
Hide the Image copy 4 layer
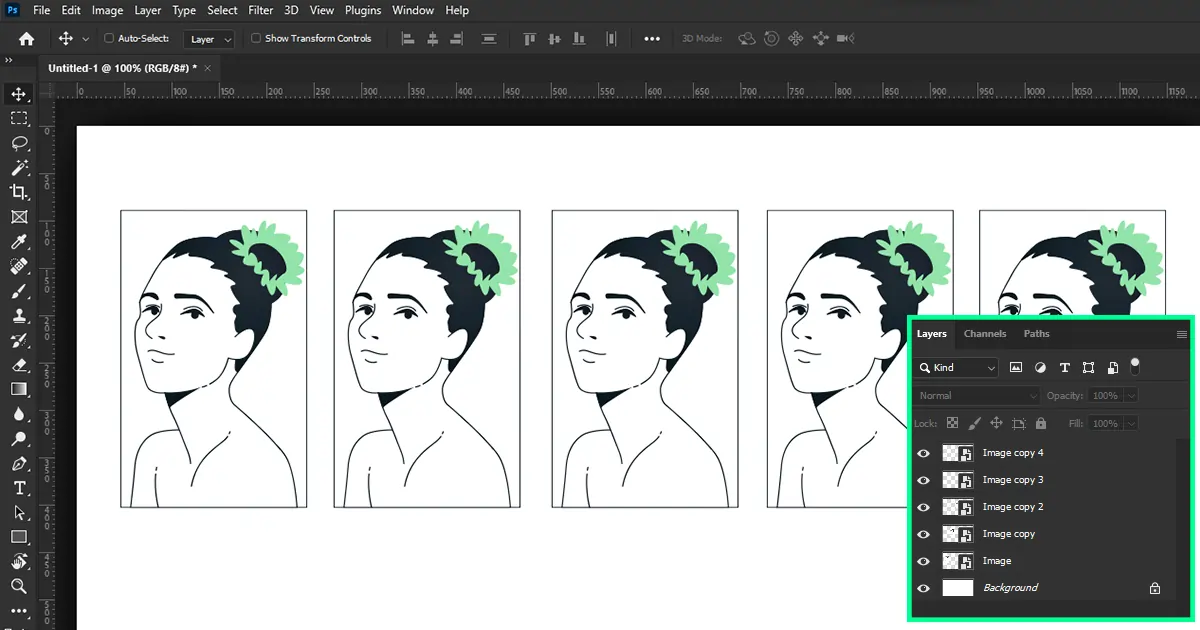tap(923, 453)
